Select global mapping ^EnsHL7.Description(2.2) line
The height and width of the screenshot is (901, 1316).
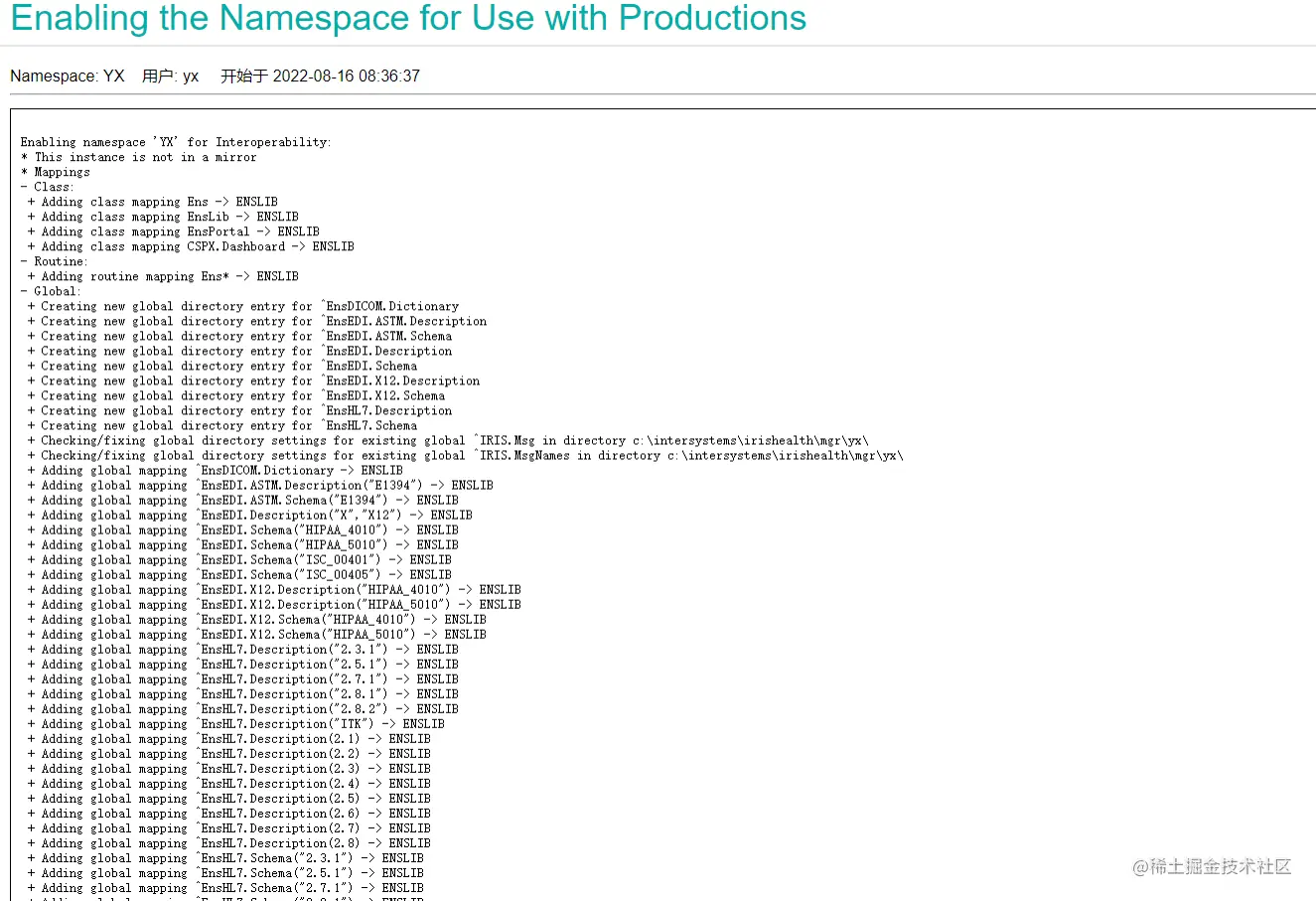[229, 753]
